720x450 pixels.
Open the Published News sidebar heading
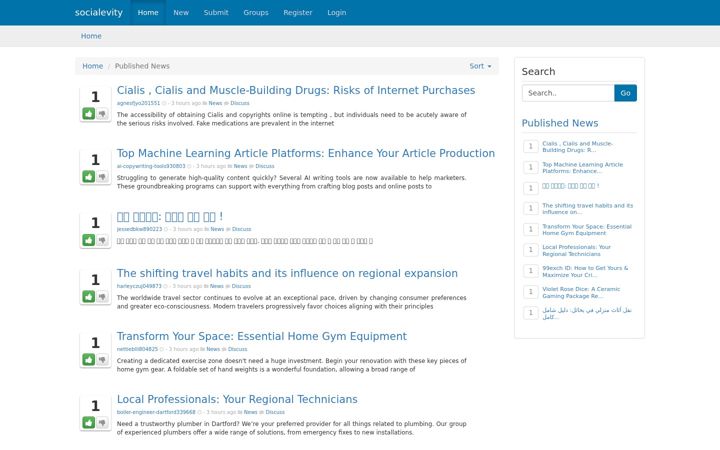[560, 123]
